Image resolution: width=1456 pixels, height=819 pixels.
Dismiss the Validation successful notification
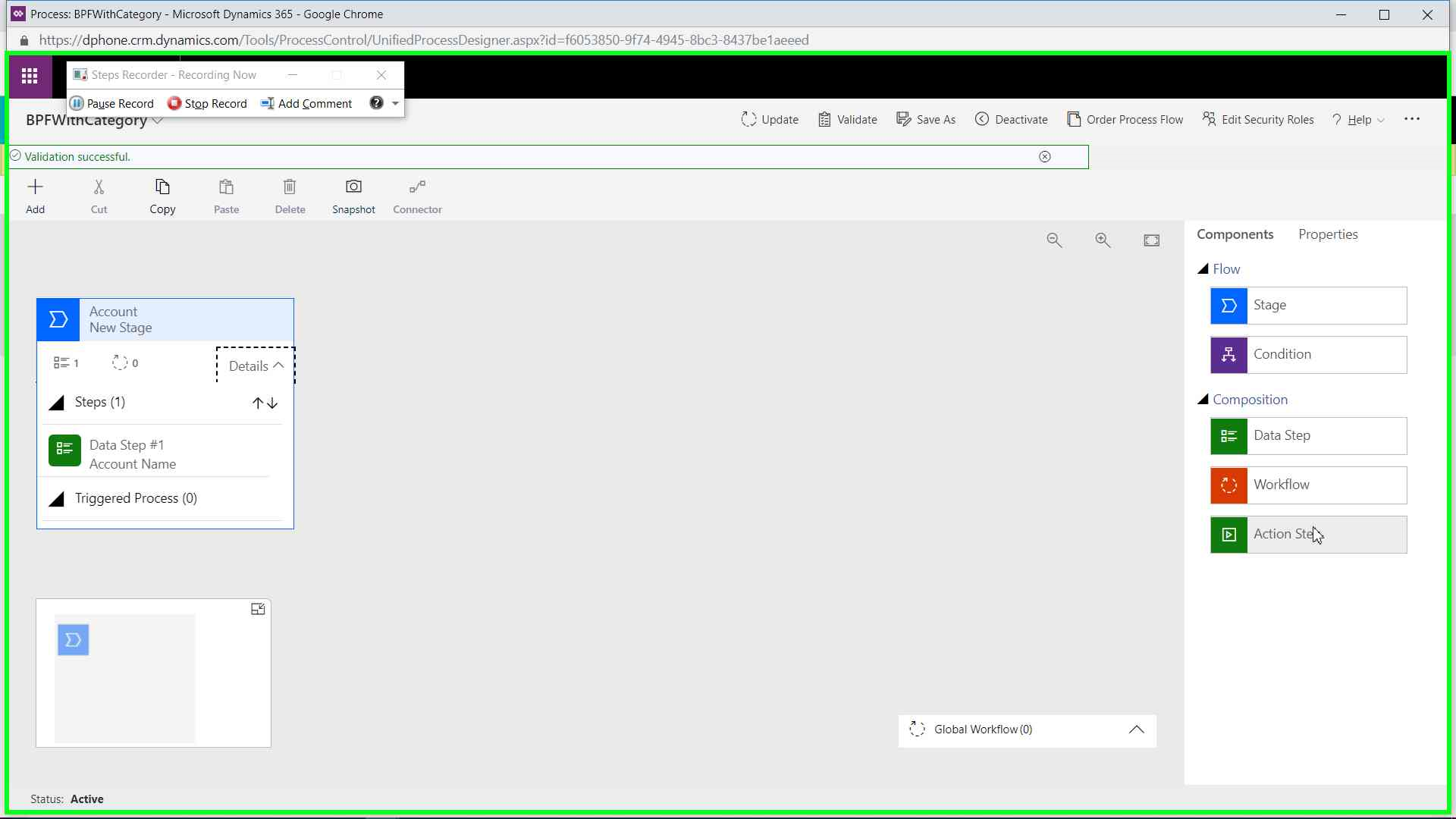1044,157
